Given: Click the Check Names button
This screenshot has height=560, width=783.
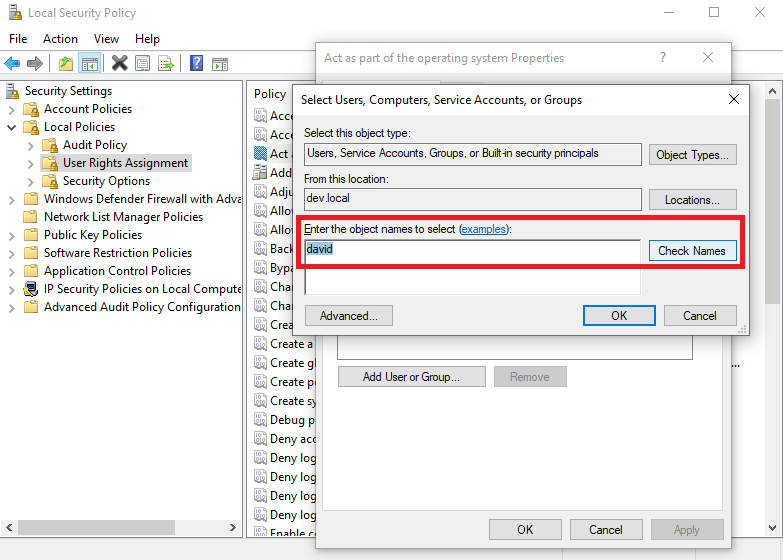Looking at the screenshot, I should tap(692, 251).
